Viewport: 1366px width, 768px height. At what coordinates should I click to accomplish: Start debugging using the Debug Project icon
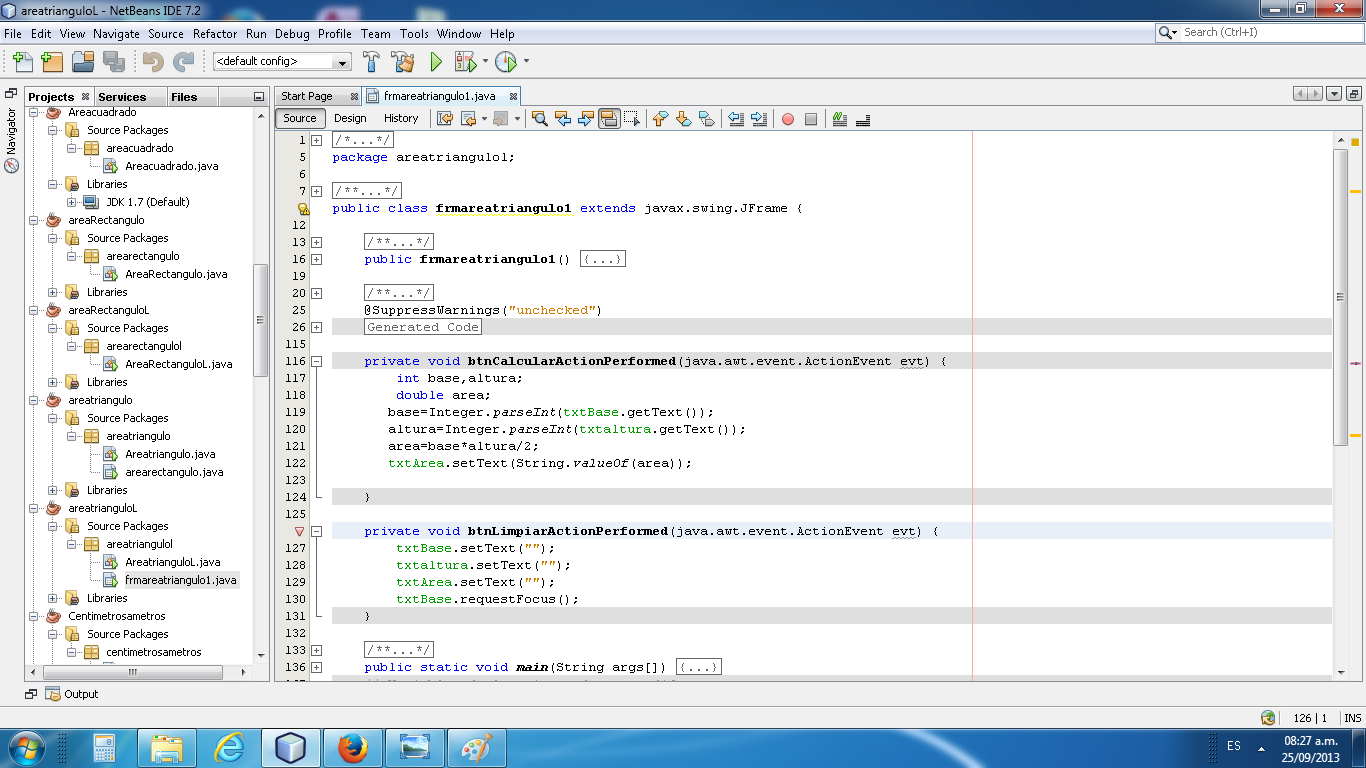[466, 62]
